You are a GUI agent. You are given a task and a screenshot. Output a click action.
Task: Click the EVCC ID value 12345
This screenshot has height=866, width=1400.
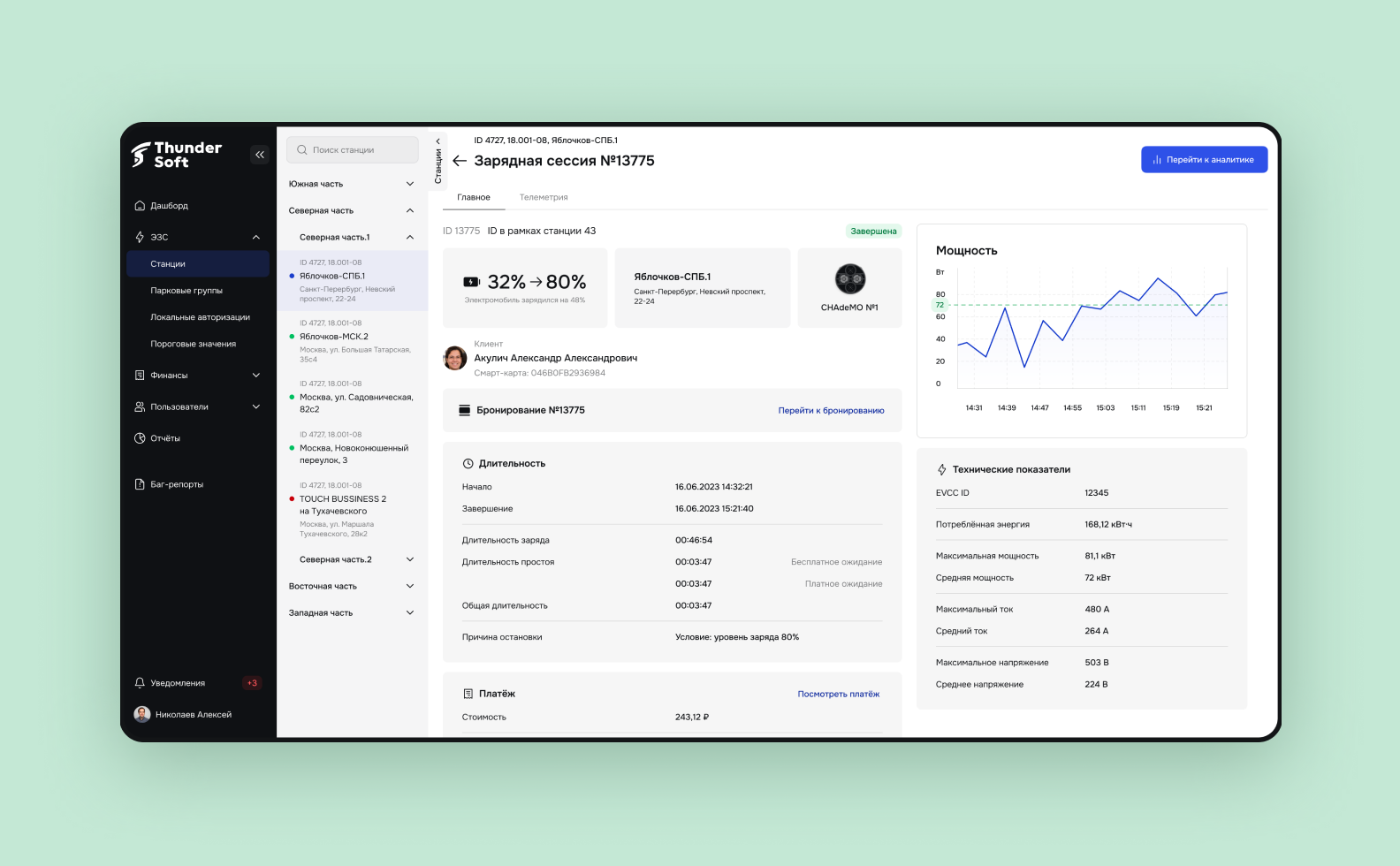pyautogui.click(x=1097, y=493)
